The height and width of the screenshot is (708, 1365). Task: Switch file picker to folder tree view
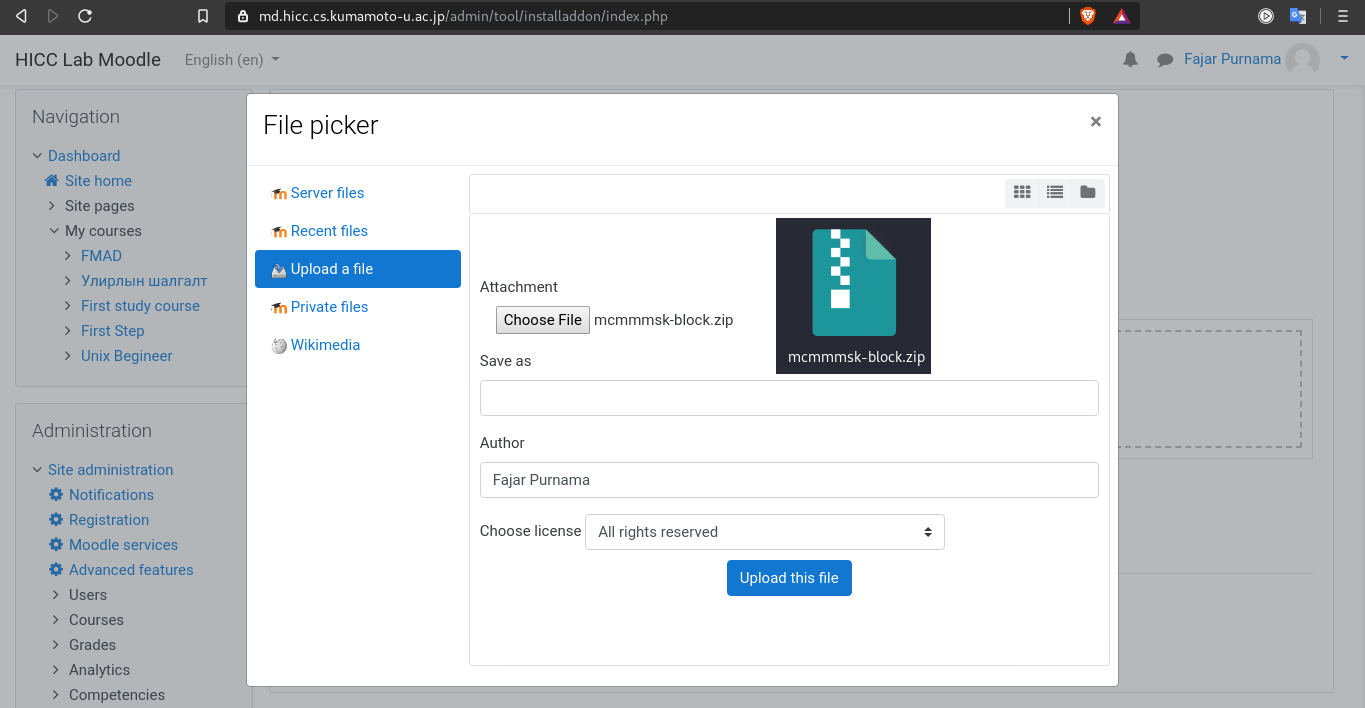(1088, 192)
